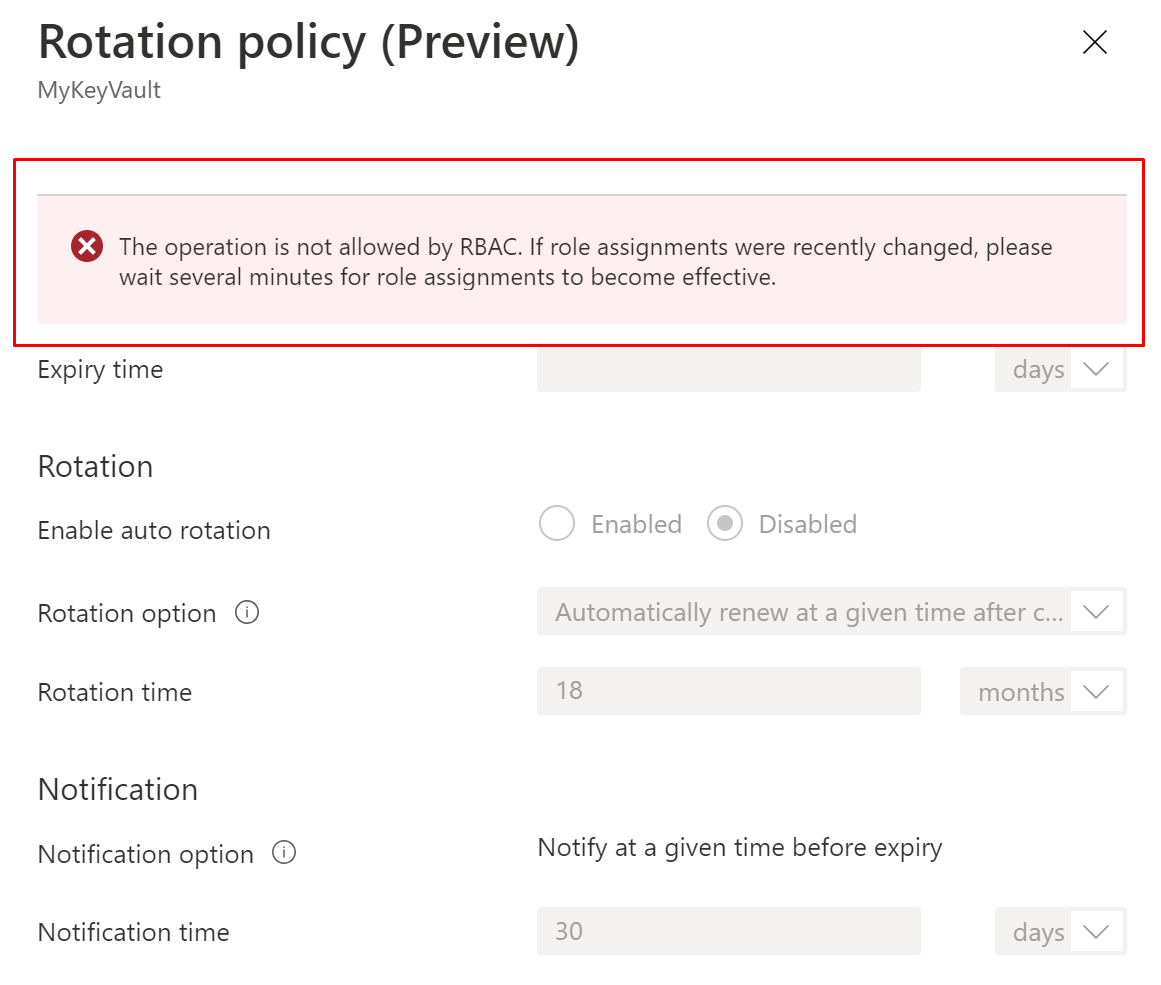The width and height of the screenshot is (1161, 985).
Task: Click the Notification section heading
Action: pyautogui.click(x=118, y=790)
